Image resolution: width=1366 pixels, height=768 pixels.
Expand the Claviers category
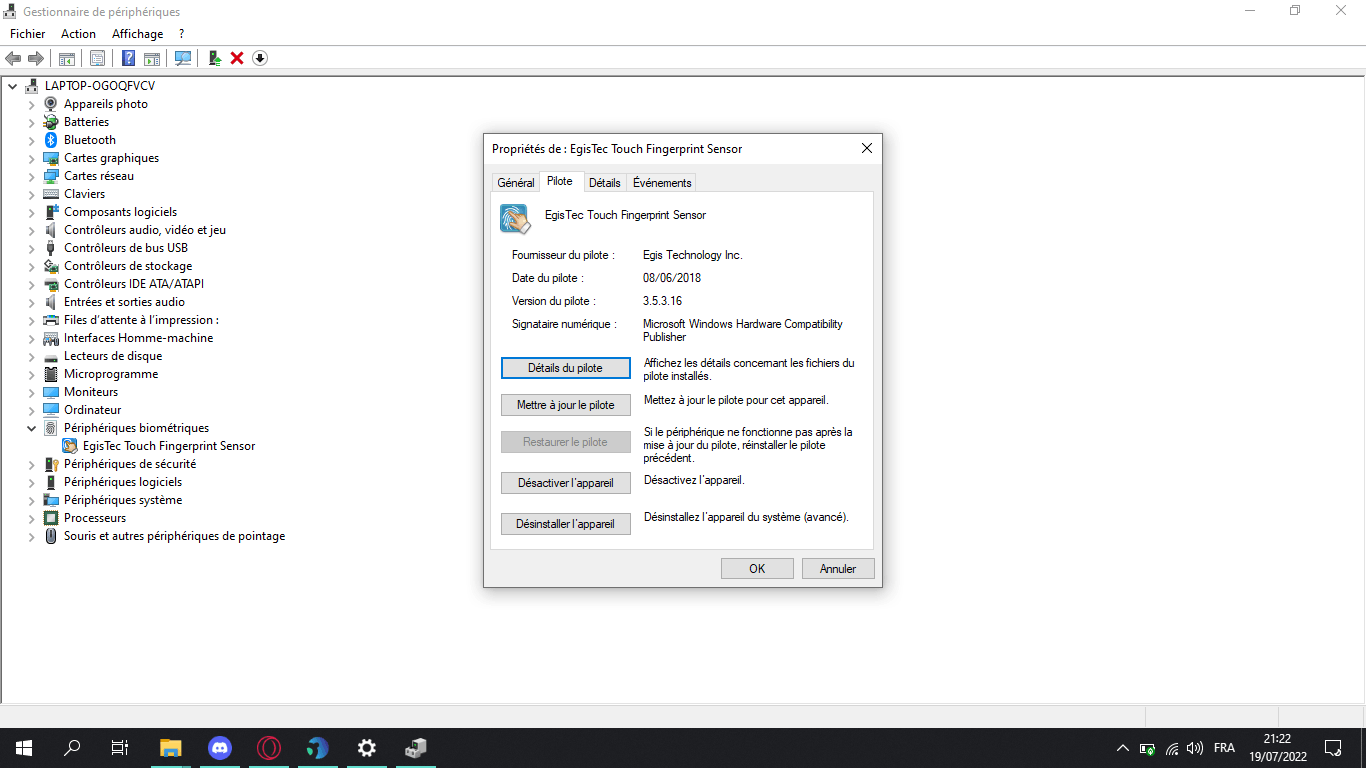point(31,194)
